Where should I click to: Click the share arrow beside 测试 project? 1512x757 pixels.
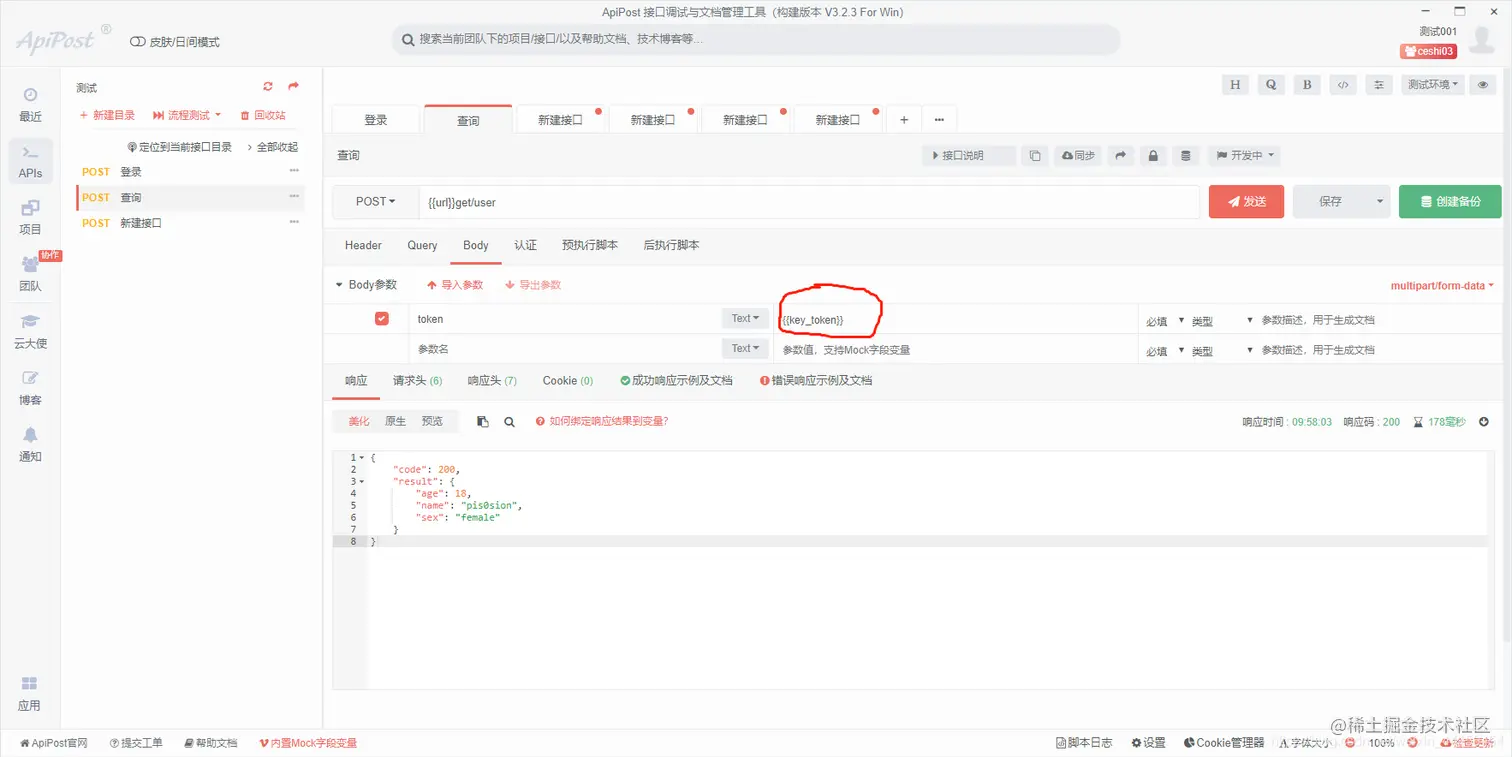coord(293,87)
